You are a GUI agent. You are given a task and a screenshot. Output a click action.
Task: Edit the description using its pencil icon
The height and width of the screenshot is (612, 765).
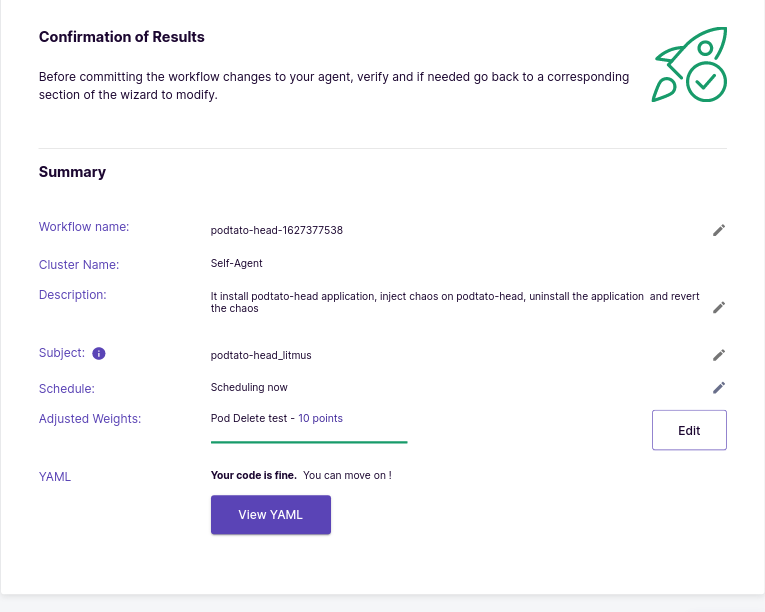[719, 307]
